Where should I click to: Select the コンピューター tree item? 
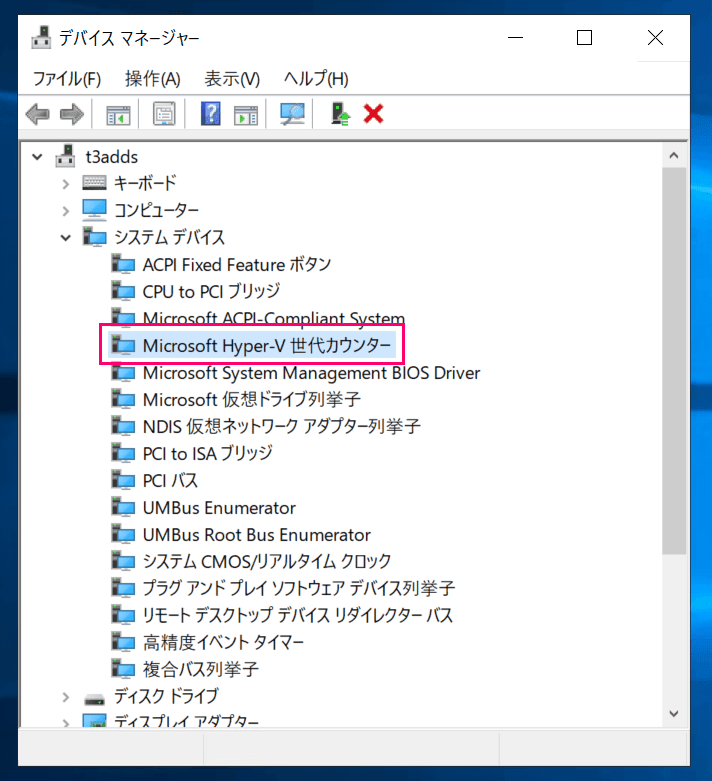coord(156,210)
